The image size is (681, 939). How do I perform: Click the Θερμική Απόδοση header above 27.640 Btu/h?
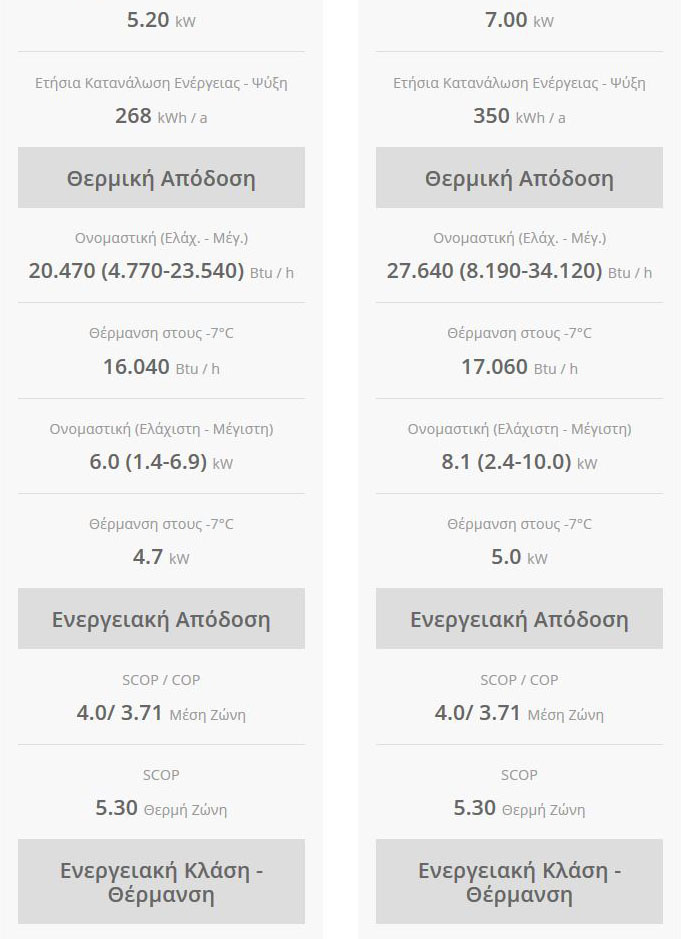519,178
